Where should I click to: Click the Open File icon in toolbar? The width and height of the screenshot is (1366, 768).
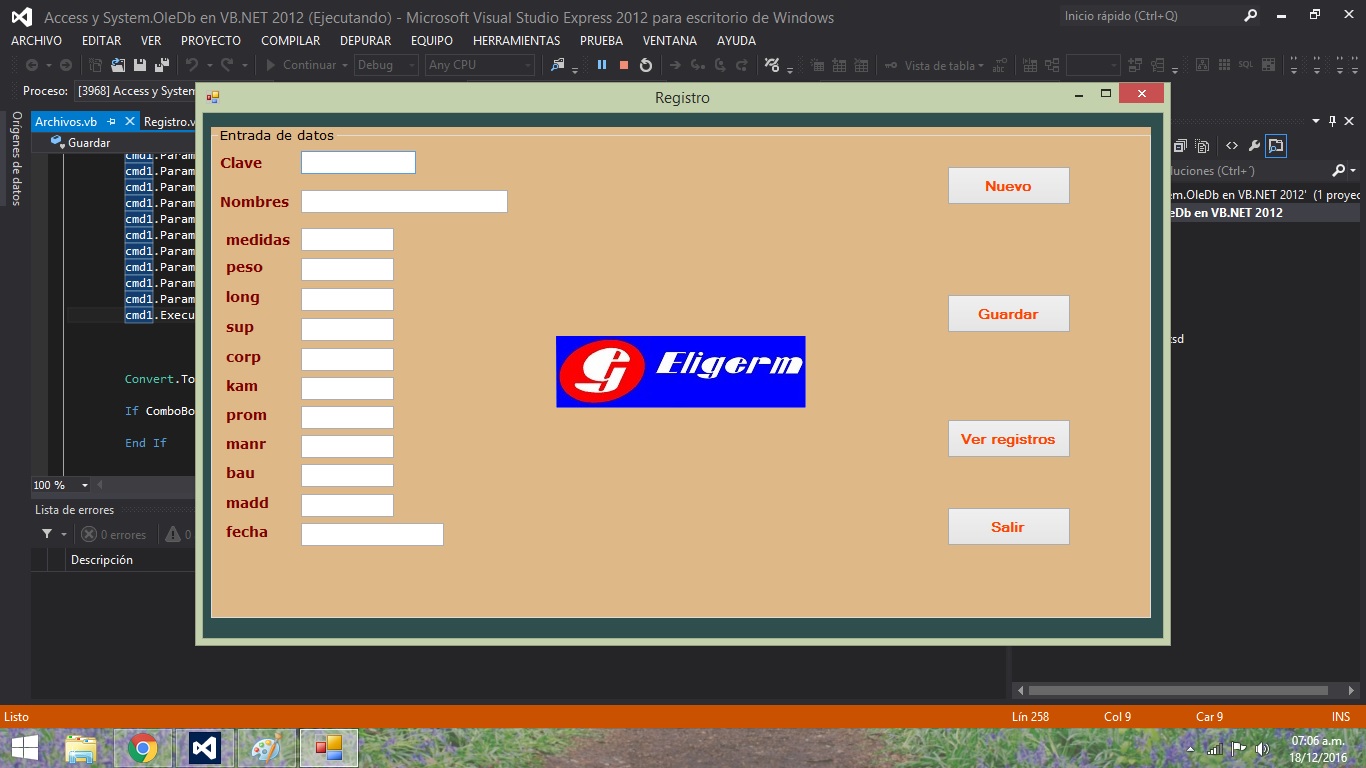point(118,65)
